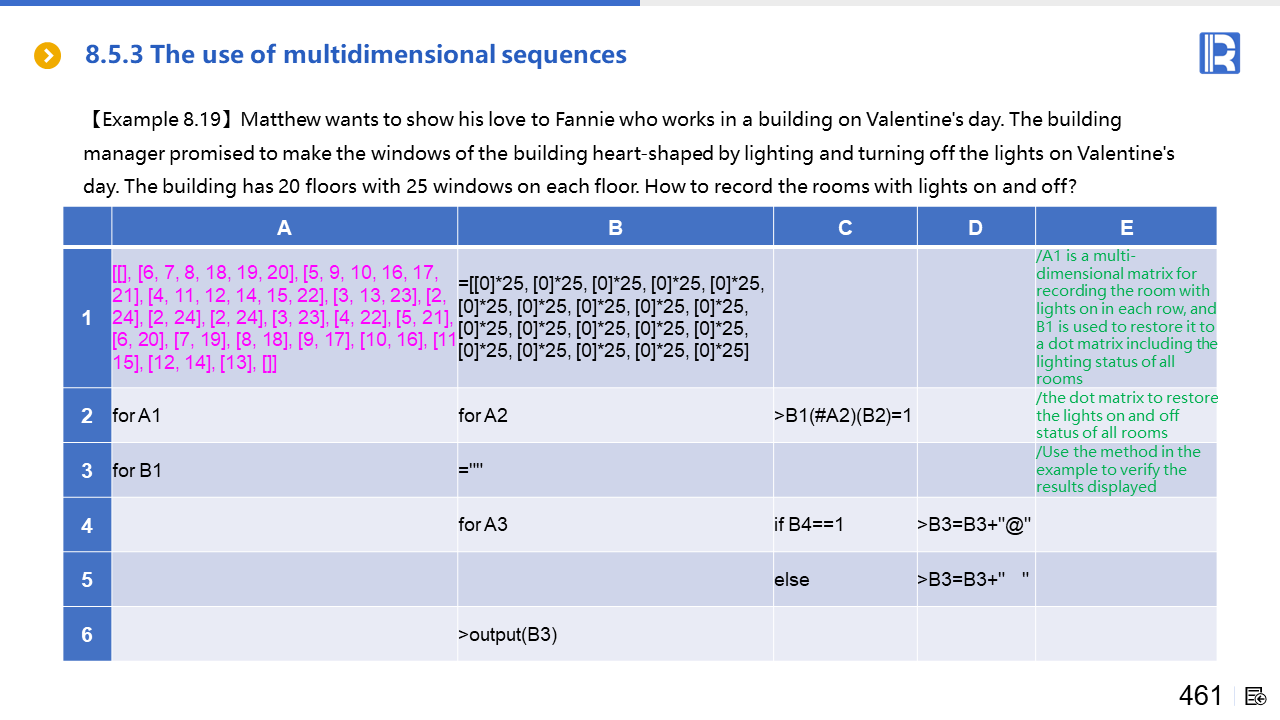Image resolution: width=1280 pixels, height=720 pixels.
Task: Click the green comment in cell E3
Action: coord(1126,470)
